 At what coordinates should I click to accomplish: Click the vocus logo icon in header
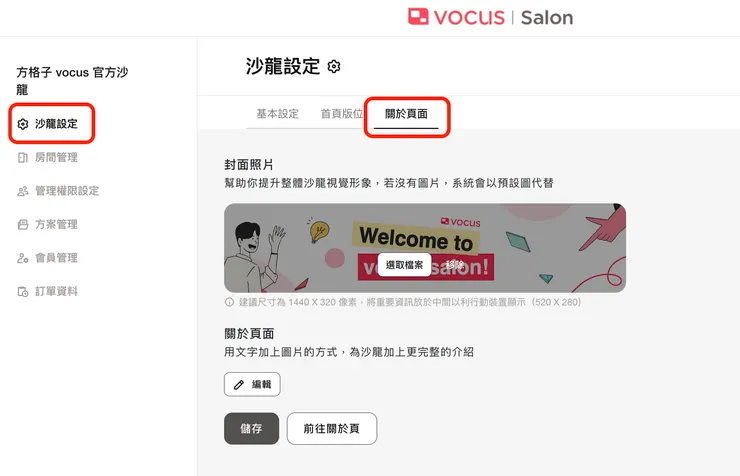418,17
